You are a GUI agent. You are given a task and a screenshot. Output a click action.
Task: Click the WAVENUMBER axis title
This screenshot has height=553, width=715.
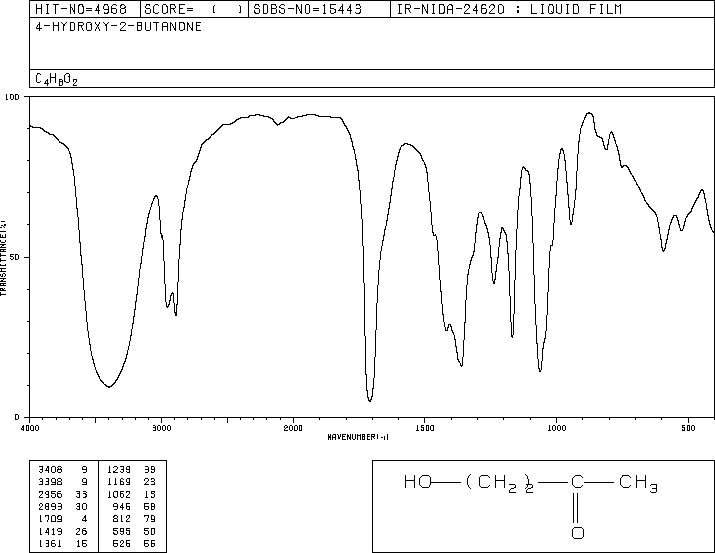click(358, 437)
